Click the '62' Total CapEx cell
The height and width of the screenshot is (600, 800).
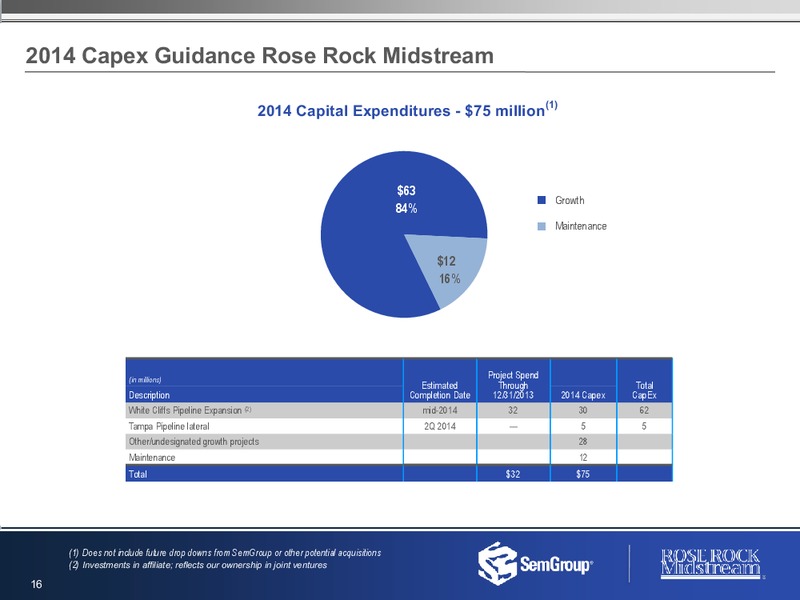[644, 411]
